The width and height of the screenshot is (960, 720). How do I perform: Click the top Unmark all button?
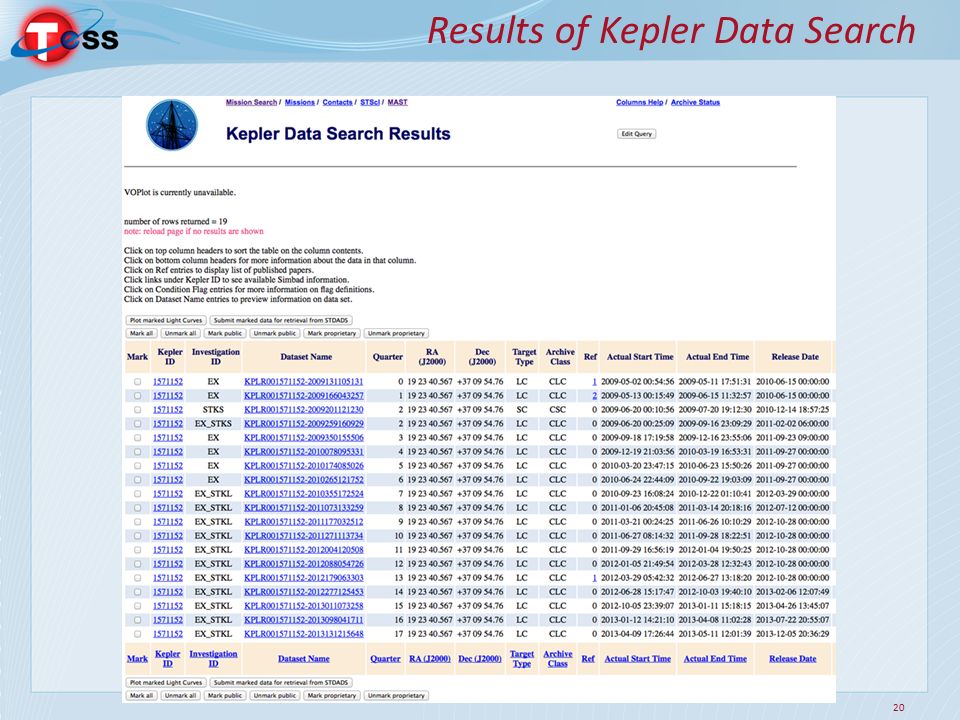tap(181, 333)
